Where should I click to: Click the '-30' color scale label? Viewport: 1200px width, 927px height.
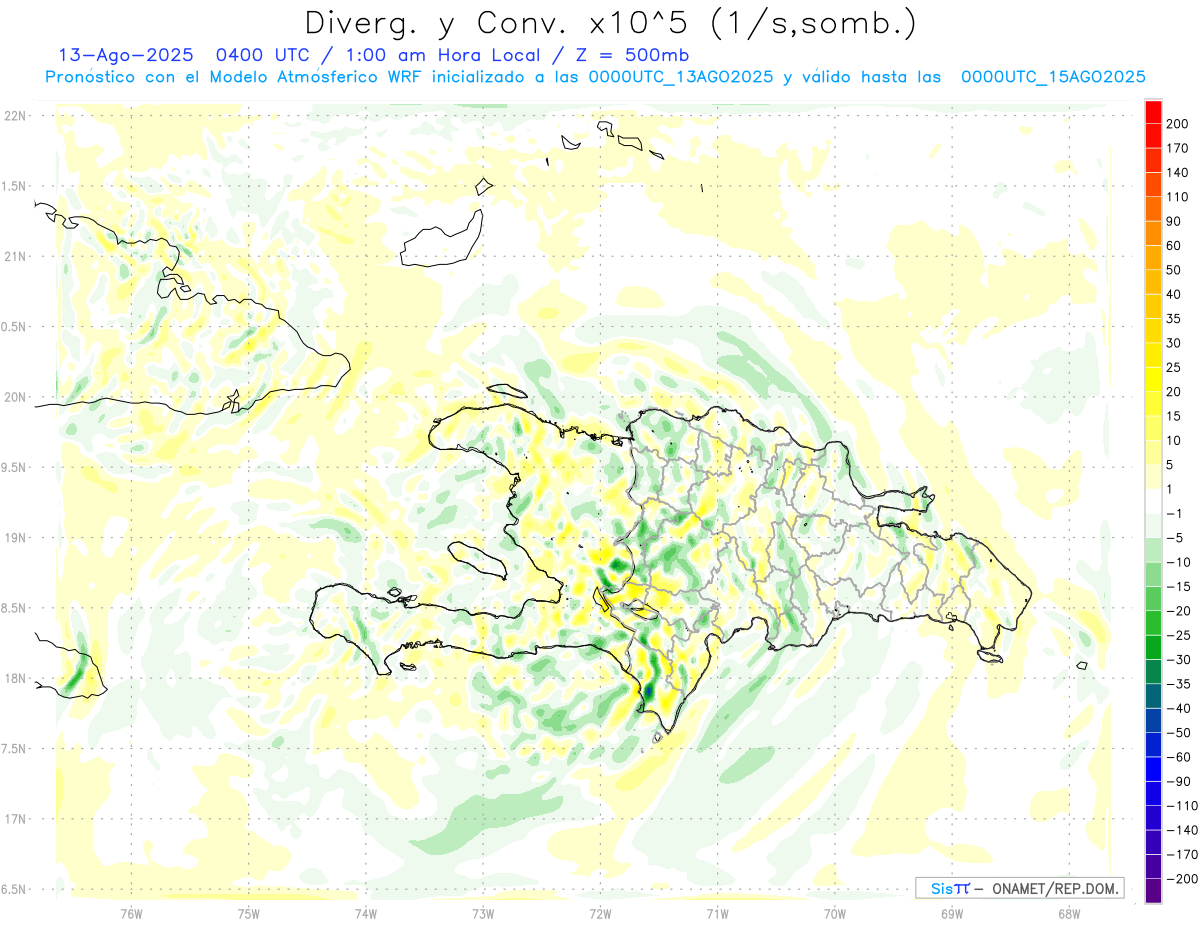(x=1180, y=660)
